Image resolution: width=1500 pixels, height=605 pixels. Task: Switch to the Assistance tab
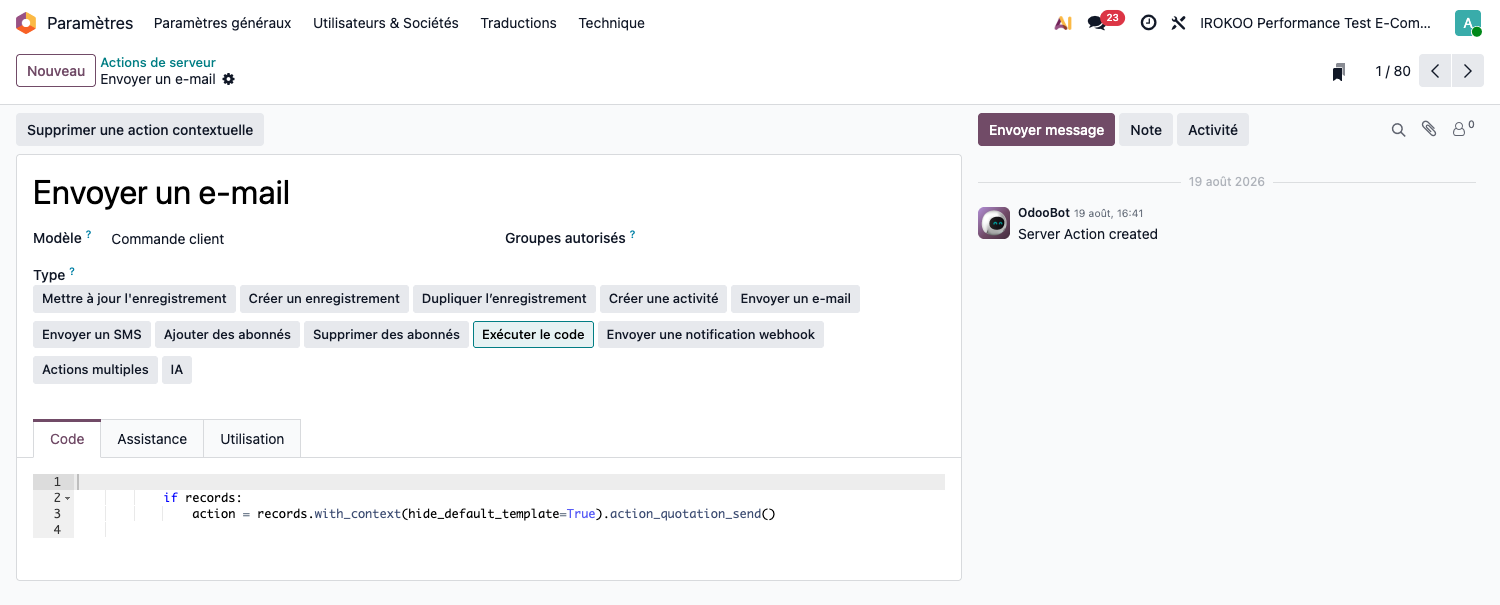point(152,439)
